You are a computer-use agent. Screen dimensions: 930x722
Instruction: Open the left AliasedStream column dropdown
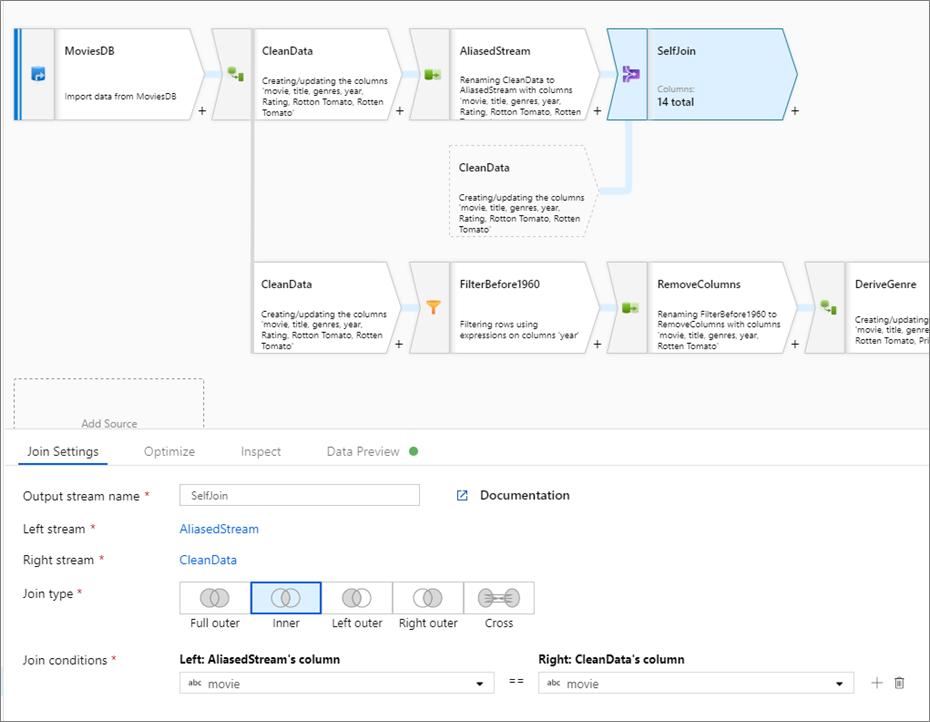pos(336,683)
